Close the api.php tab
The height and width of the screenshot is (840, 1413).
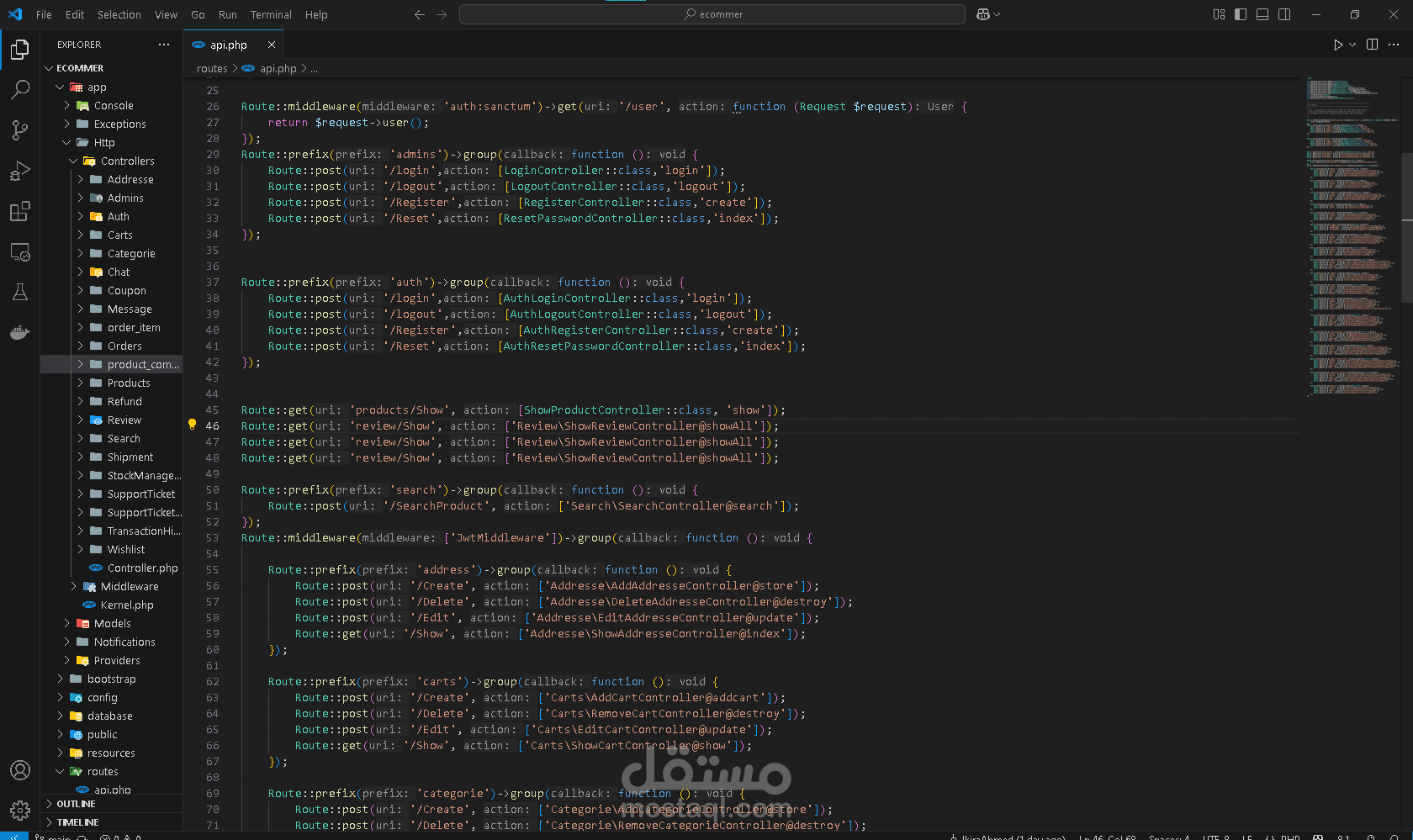tap(272, 45)
